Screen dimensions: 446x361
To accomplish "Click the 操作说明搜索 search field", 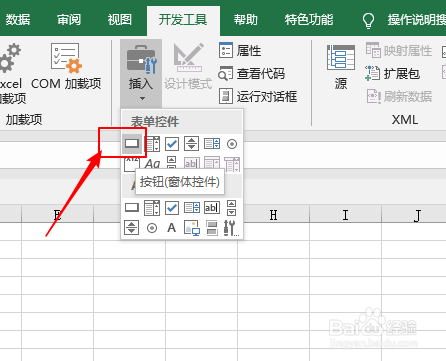I will pyautogui.click(x=417, y=20).
